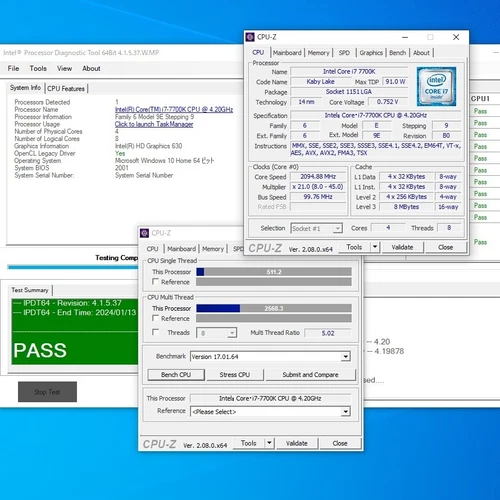Click the Max TDP 91.0 W value
The width and height of the screenshot is (500, 500).
point(395,82)
